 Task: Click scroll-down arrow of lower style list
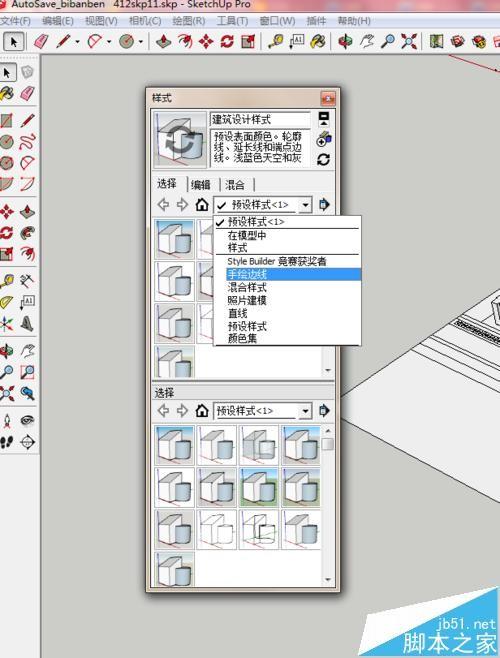pos(328,580)
